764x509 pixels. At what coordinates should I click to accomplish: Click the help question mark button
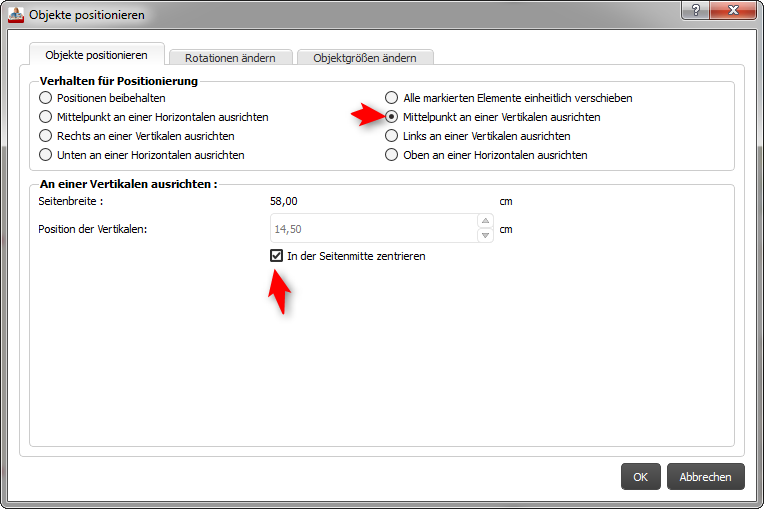tap(696, 10)
